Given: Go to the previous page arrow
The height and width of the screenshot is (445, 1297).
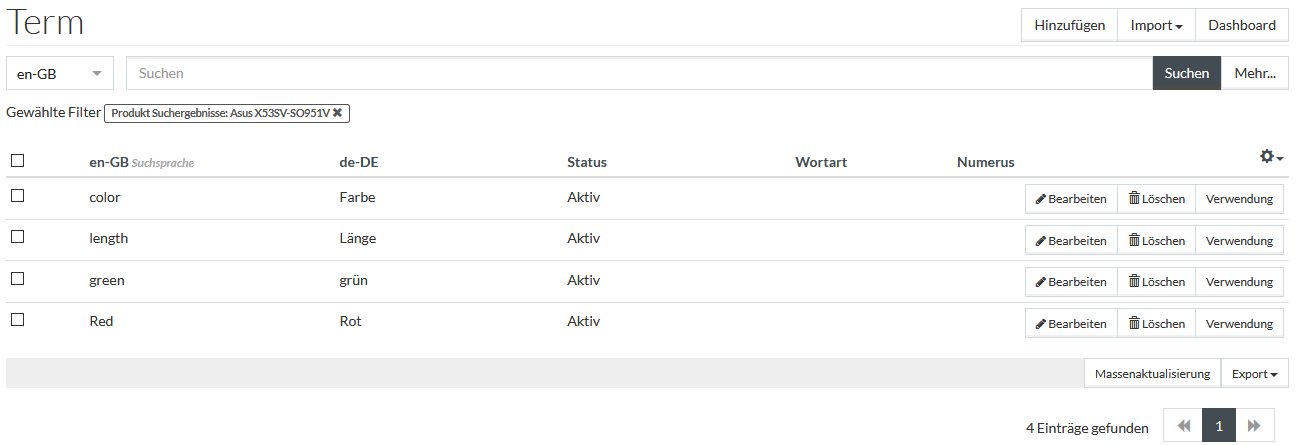Looking at the screenshot, I should click(1184, 426).
